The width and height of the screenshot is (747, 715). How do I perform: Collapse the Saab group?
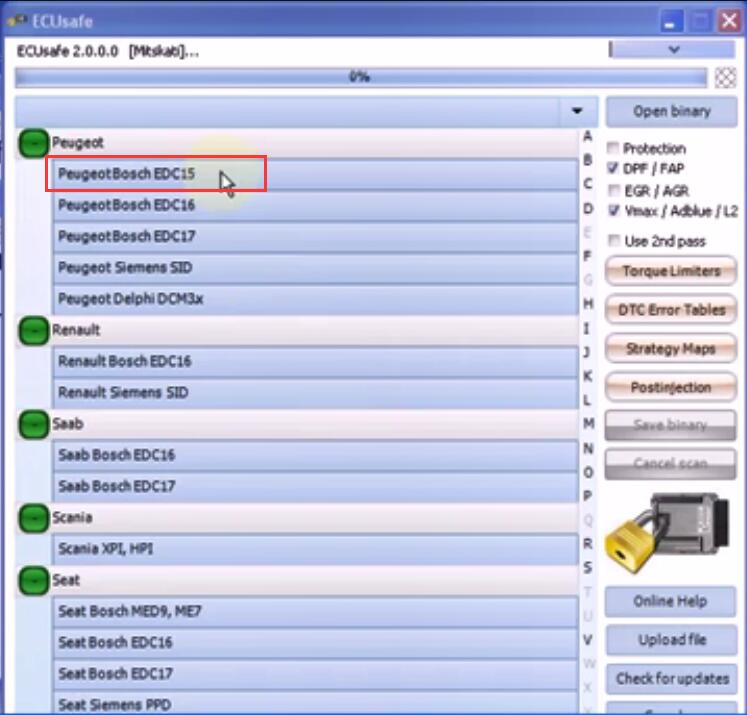33,424
